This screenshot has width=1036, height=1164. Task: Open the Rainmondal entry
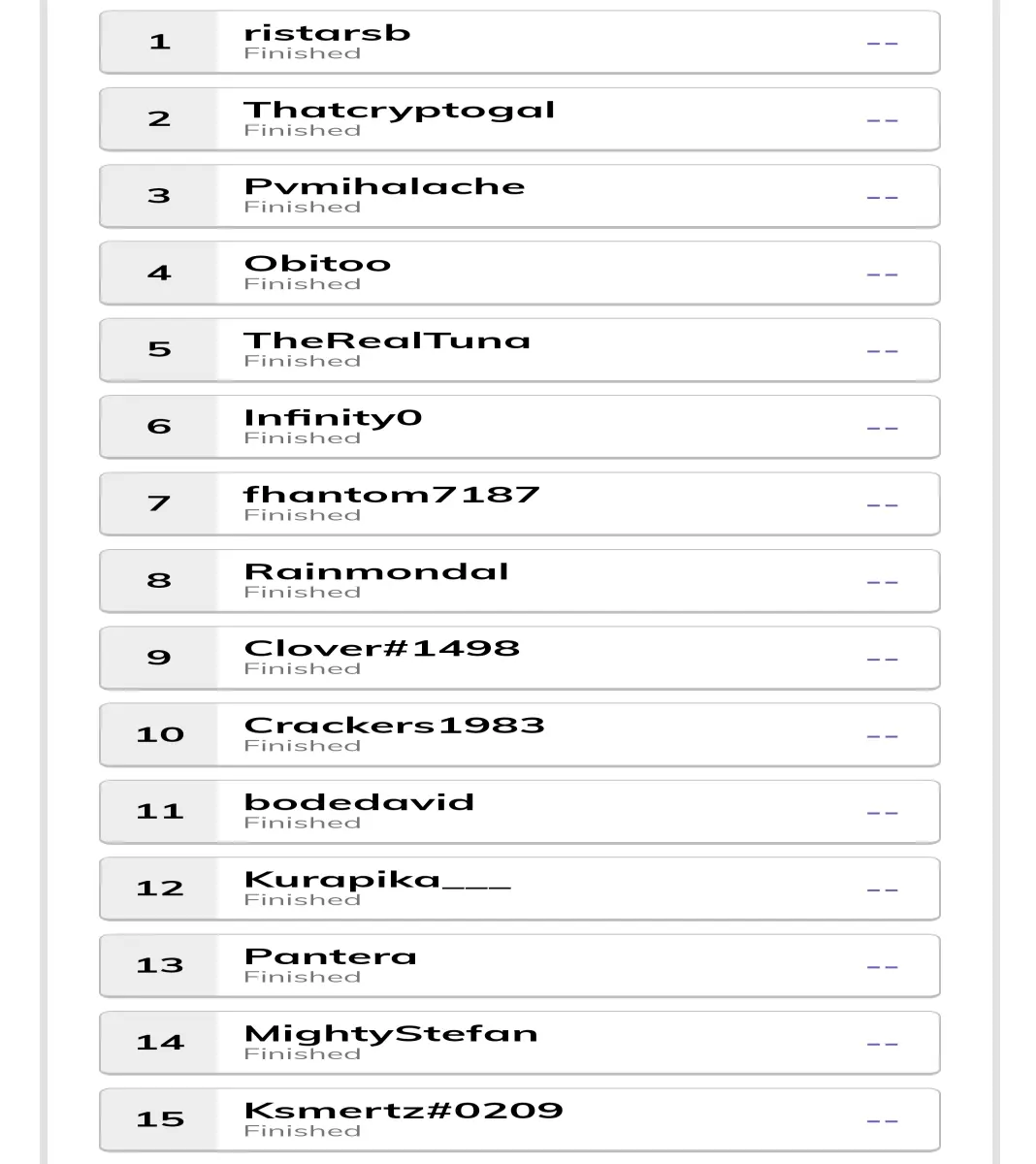pyautogui.click(x=519, y=581)
